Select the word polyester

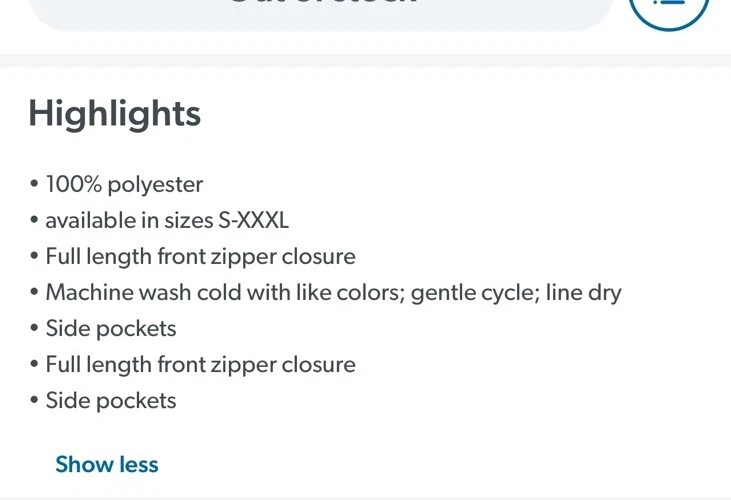[x=155, y=185]
